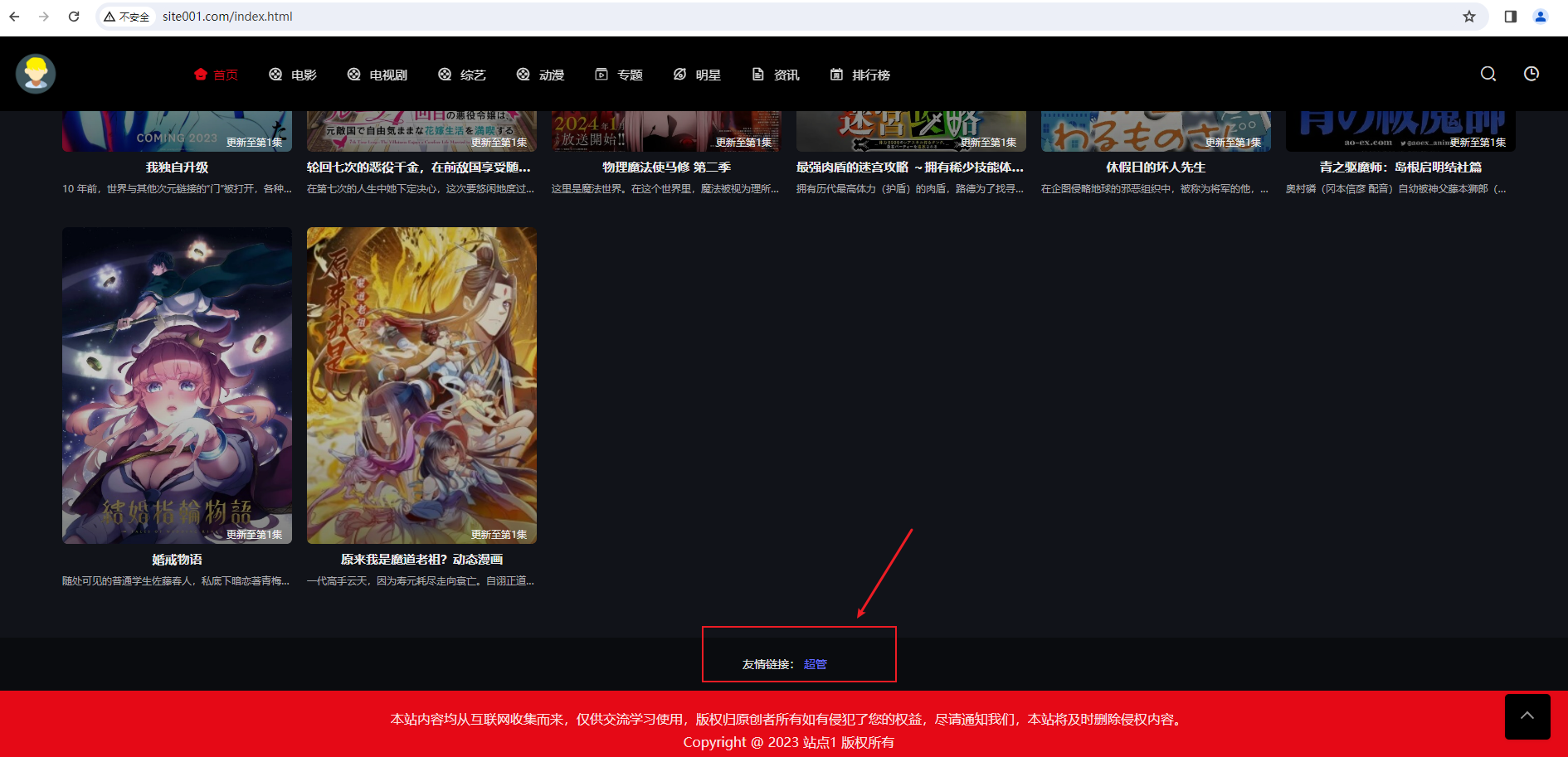
Task: Open the 电影 movies menu
Action: point(293,75)
